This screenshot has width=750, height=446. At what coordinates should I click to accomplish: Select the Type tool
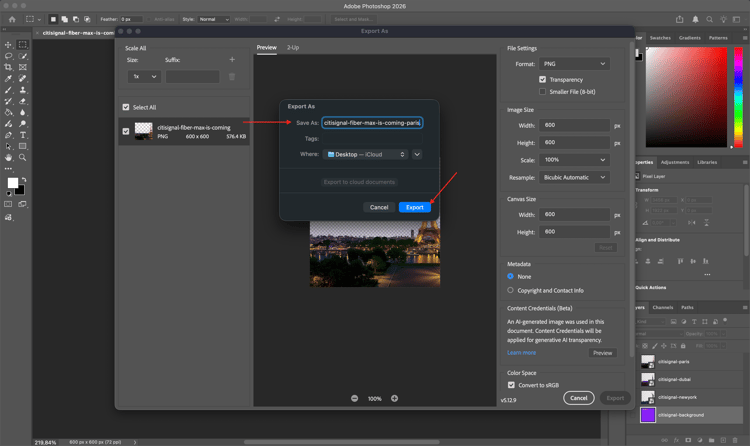23,135
